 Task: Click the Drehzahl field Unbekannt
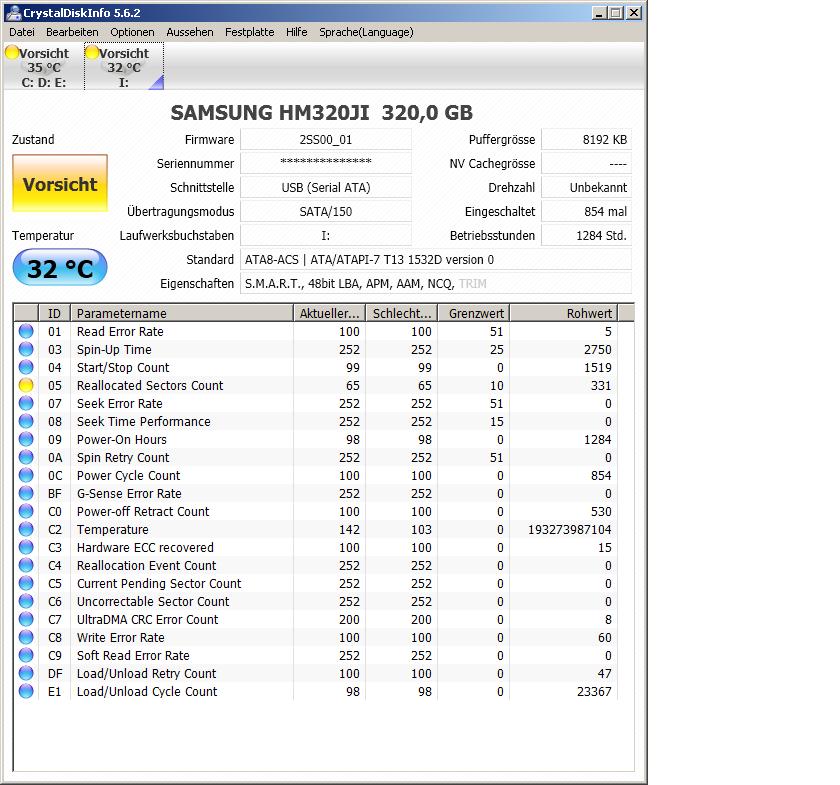pyautogui.click(x=587, y=188)
